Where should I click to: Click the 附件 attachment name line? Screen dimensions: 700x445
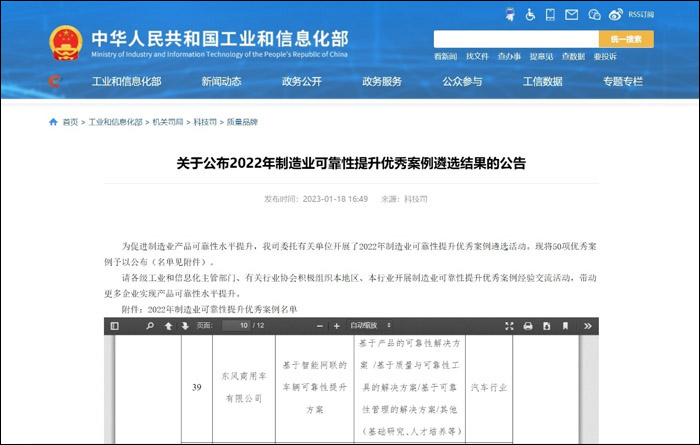point(209,309)
